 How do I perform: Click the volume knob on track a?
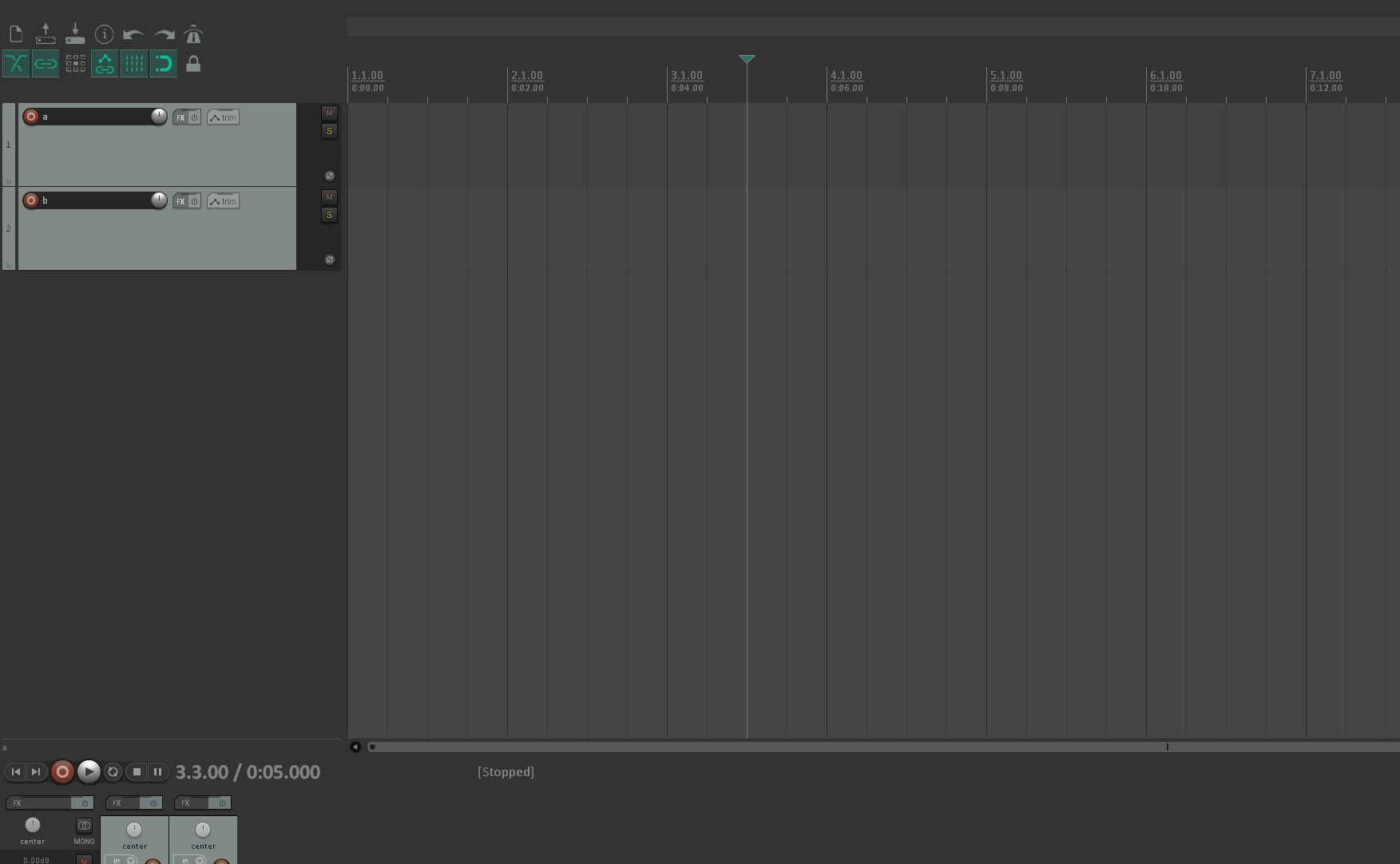pos(159,117)
